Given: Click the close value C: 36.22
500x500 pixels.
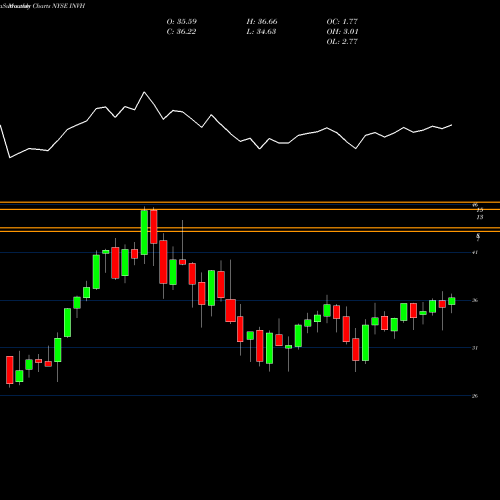Looking at the screenshot, I should pyautogui.click(x=181, y=32).
